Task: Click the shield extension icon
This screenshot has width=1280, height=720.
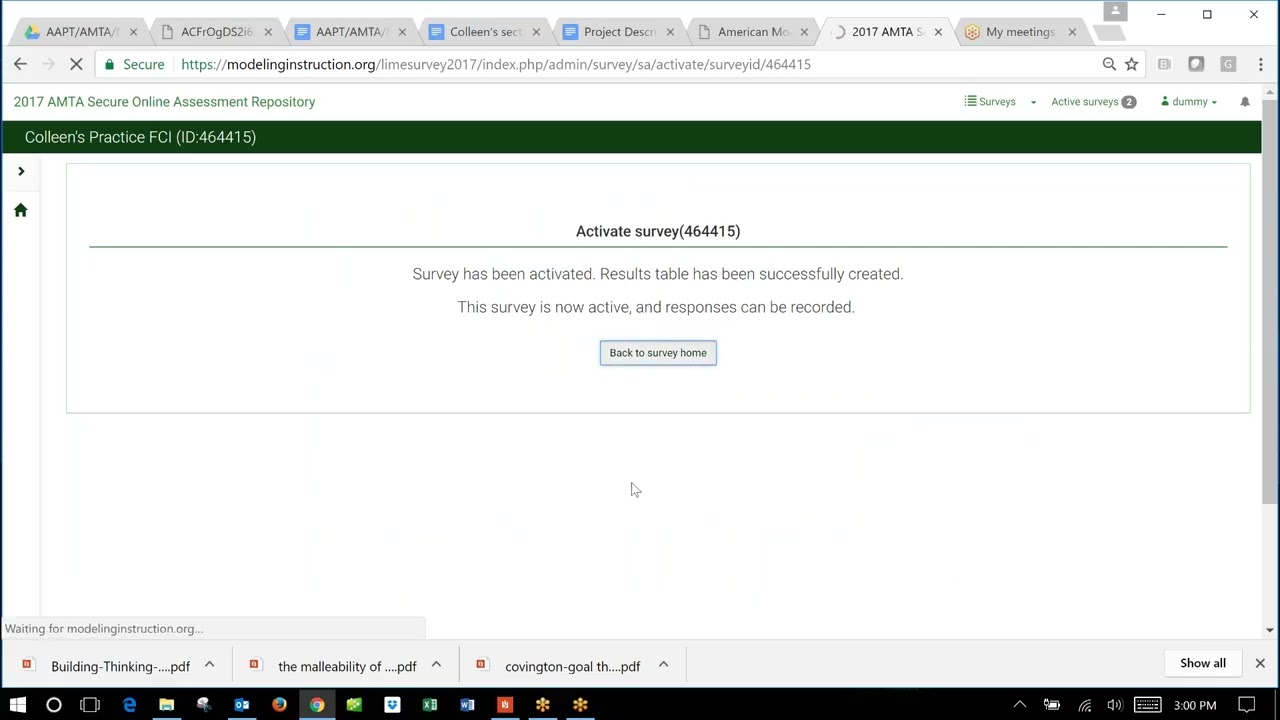Action: tap(1196, 64)
